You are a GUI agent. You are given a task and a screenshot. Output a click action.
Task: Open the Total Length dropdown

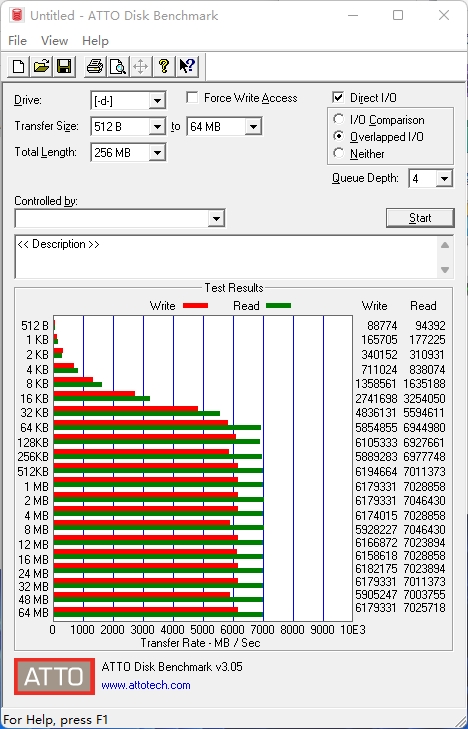click(x=157, y=152)
